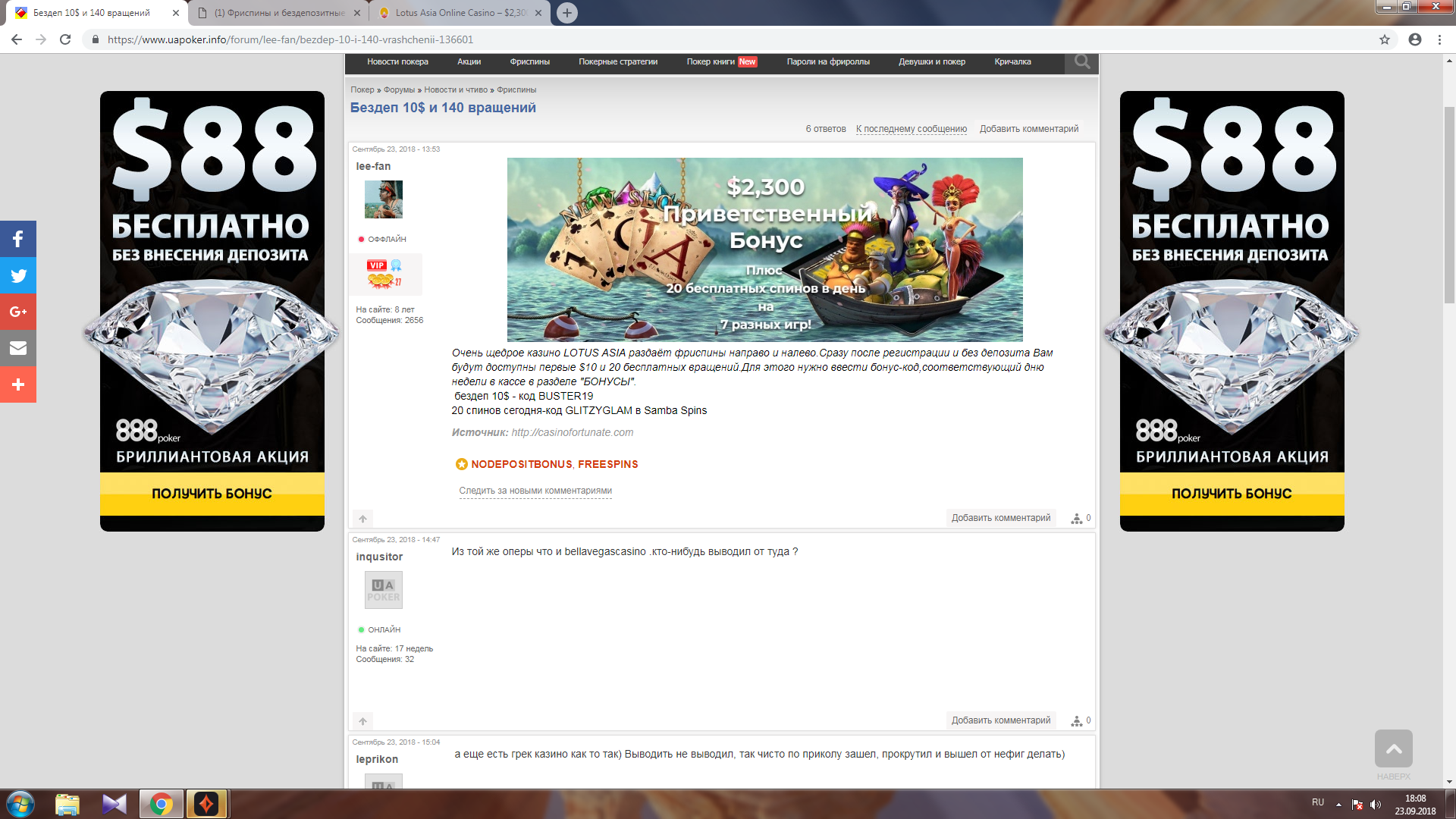
Task: Click up-arrow under lee-fan's post
Action: pos(362,519)
